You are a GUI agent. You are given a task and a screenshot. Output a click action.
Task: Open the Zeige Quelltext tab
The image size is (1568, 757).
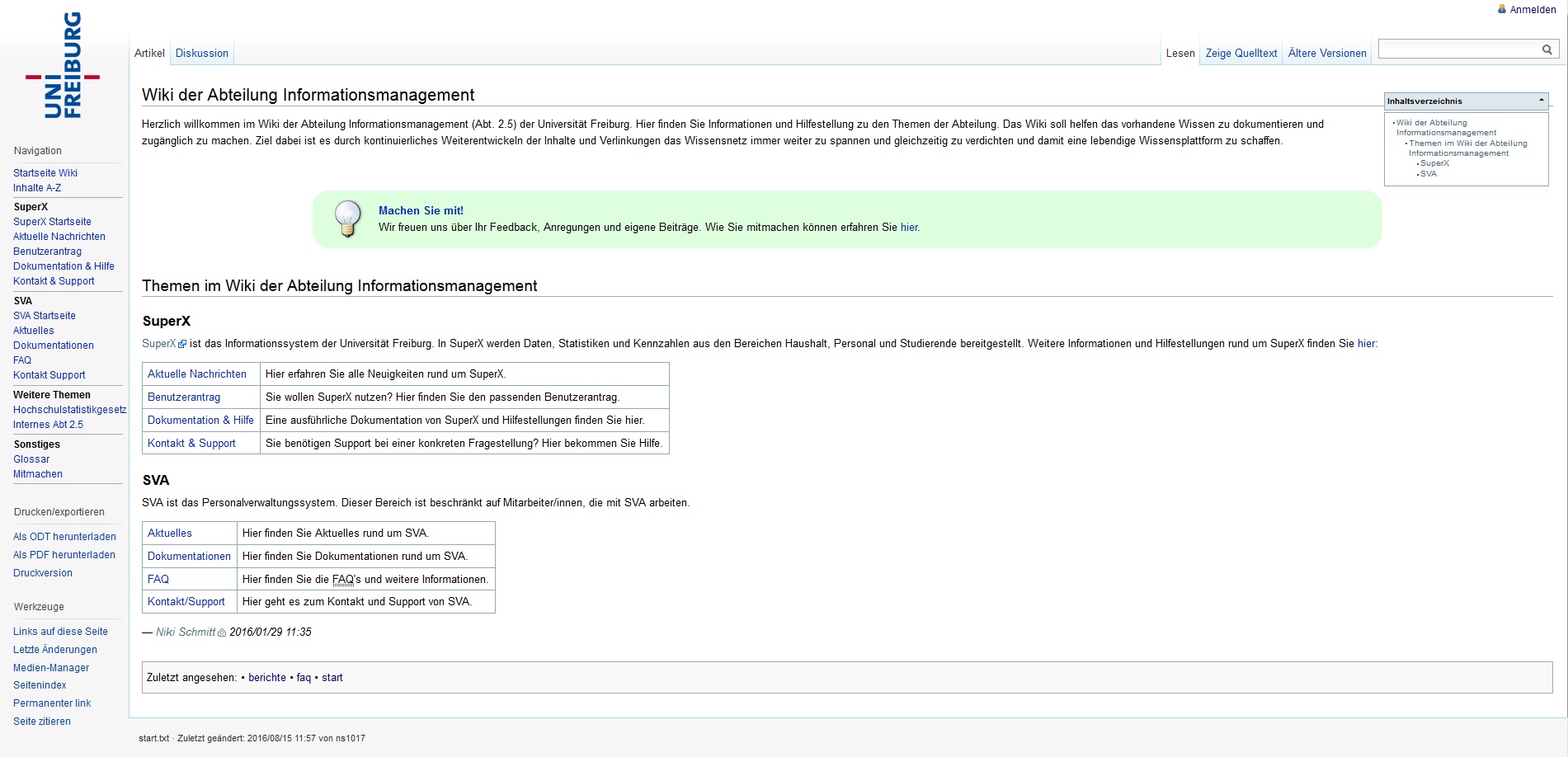click(x=1241, y=53)
